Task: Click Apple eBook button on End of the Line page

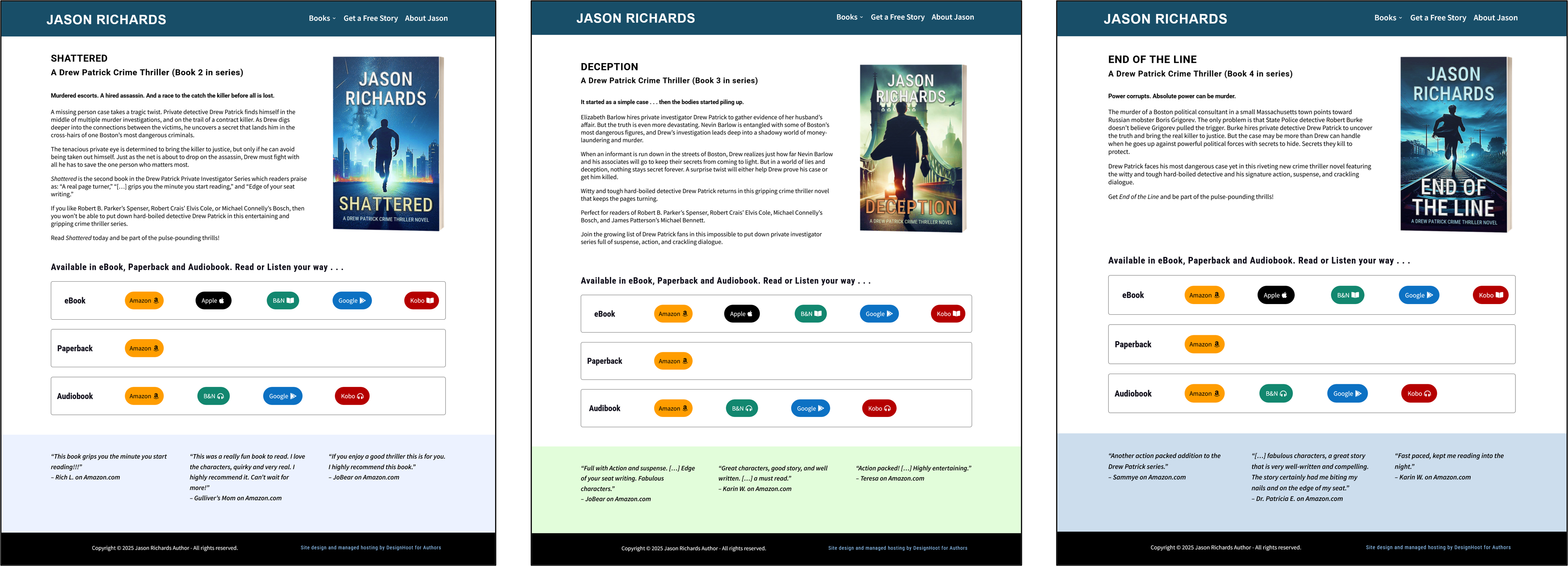Action: tap(1275, 295)
